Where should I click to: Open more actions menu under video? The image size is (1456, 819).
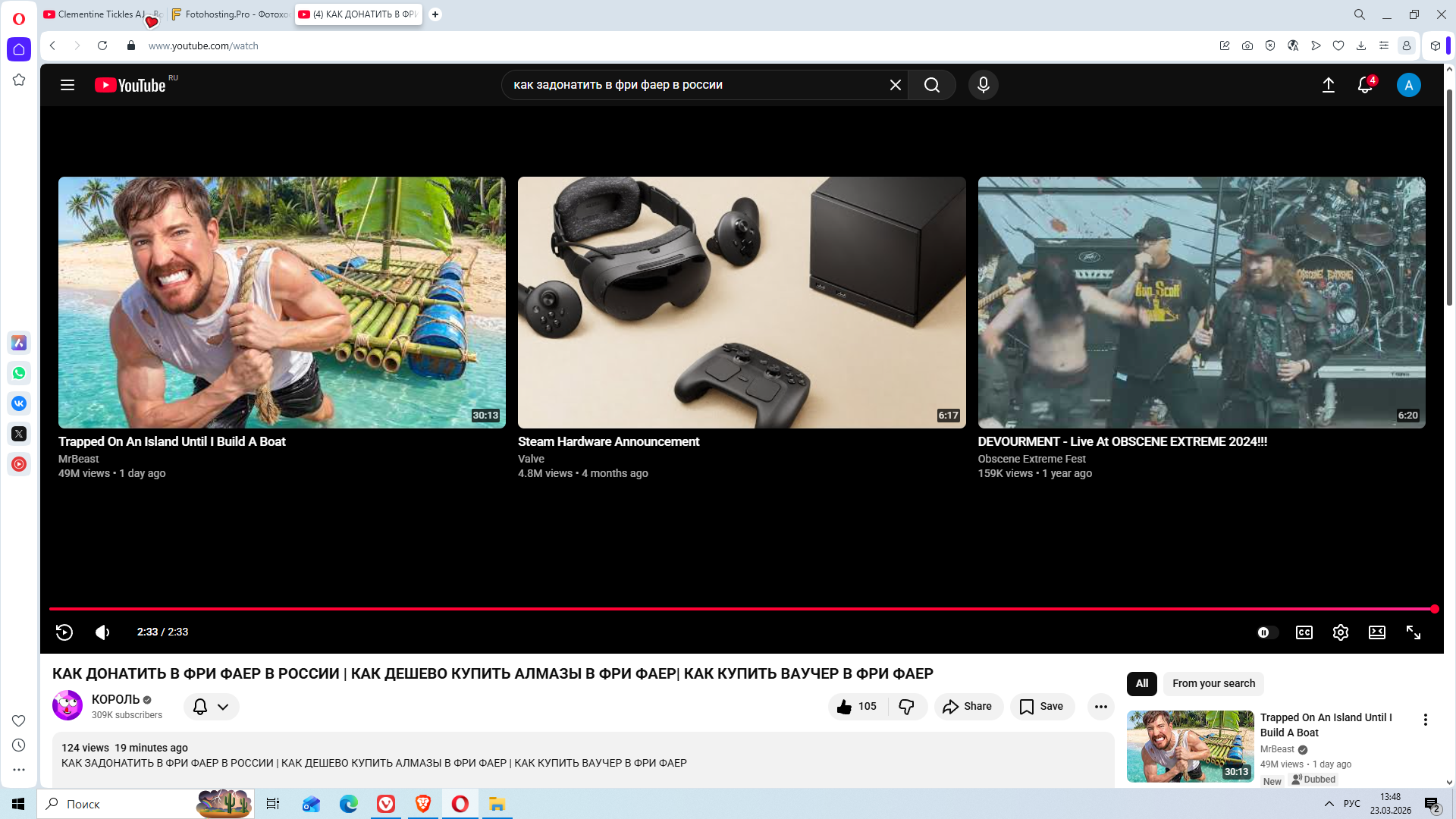(1100, 706)
